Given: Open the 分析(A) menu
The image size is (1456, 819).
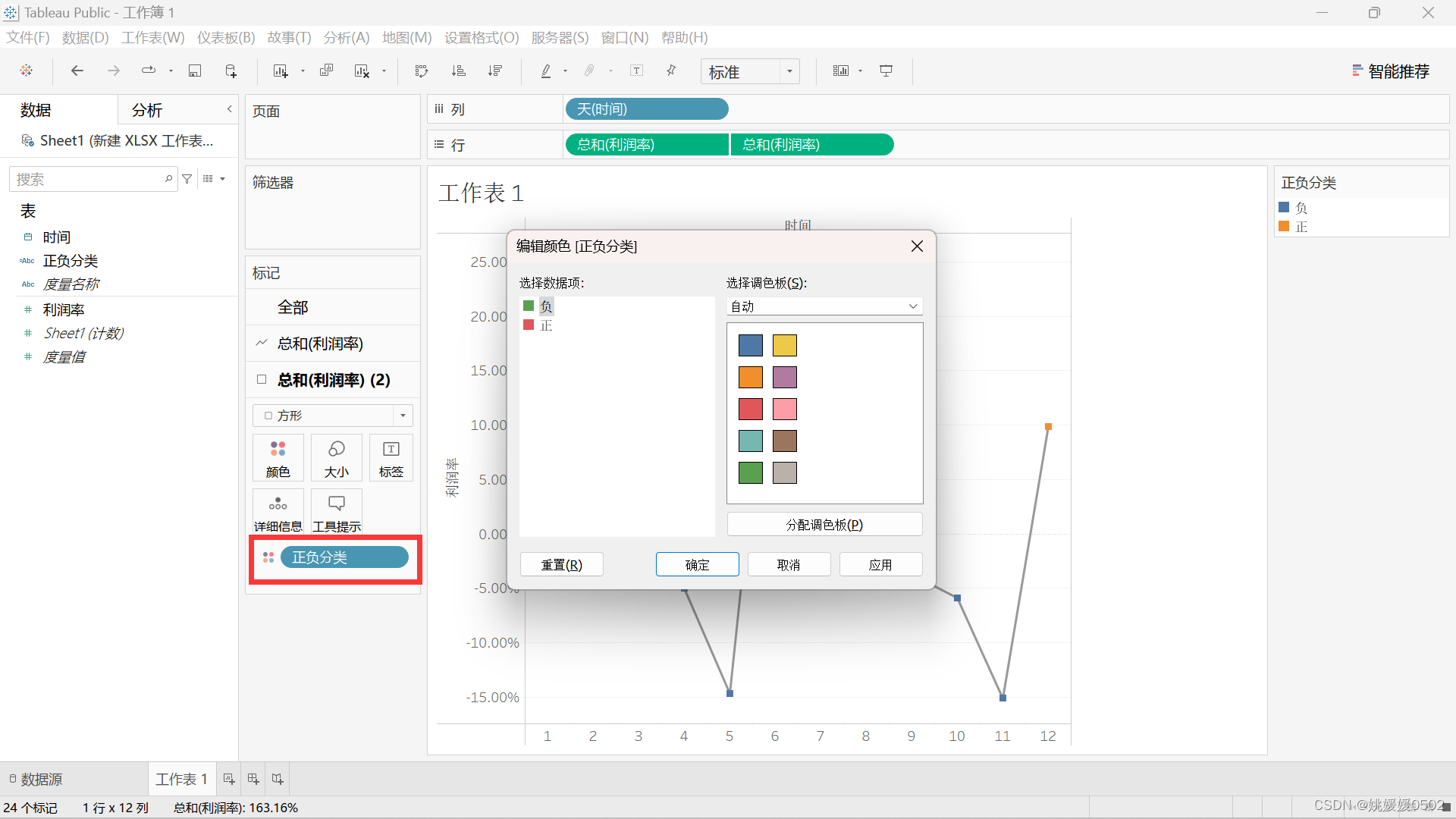Looking at the screenshot, I should tap(346, 37).
